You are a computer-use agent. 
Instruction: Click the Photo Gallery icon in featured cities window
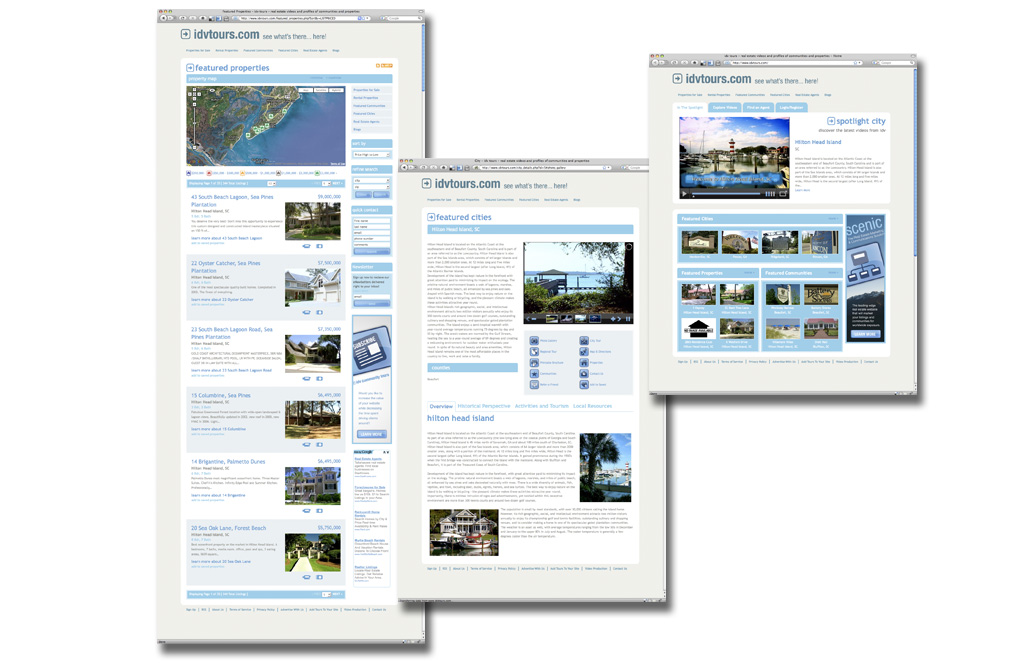coord(534,341)
